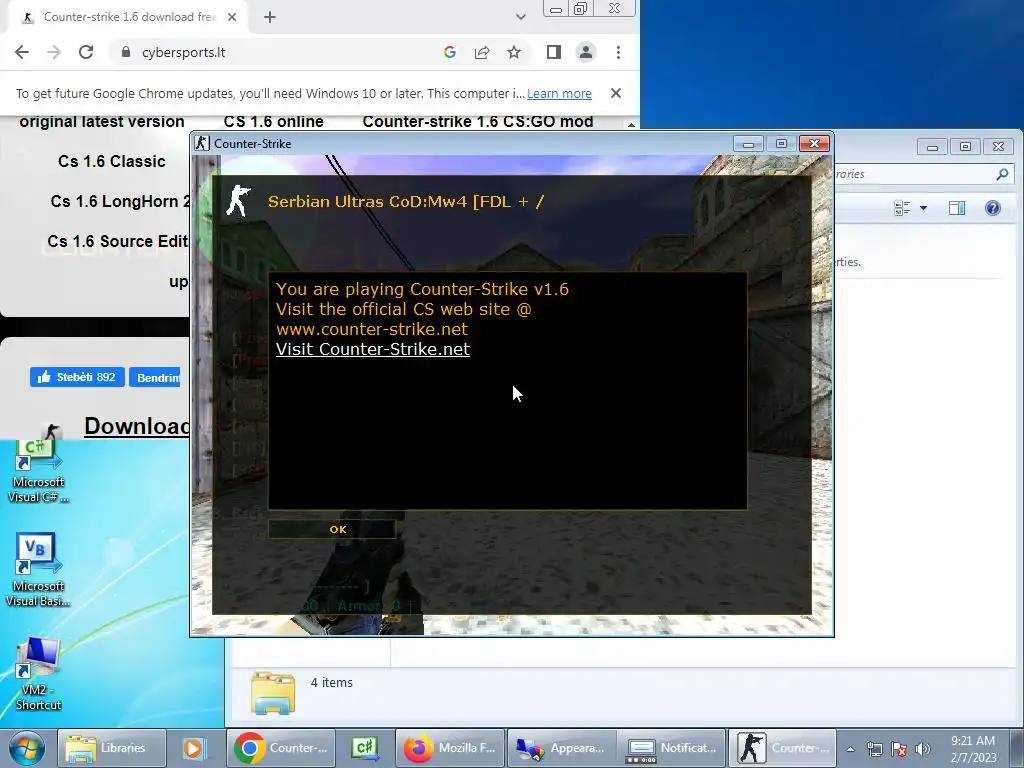Image resolution: width=1024 pixels, height=768 pixels.
Task: Click the Bendrinti share button
Action: tap(155, 377)
